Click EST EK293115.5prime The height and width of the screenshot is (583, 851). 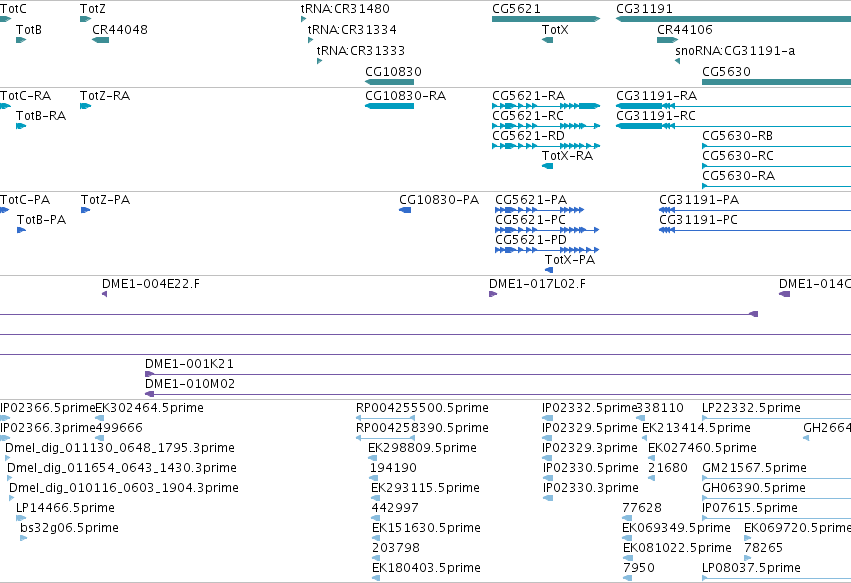pyautogui.click(x=426, y=488)
